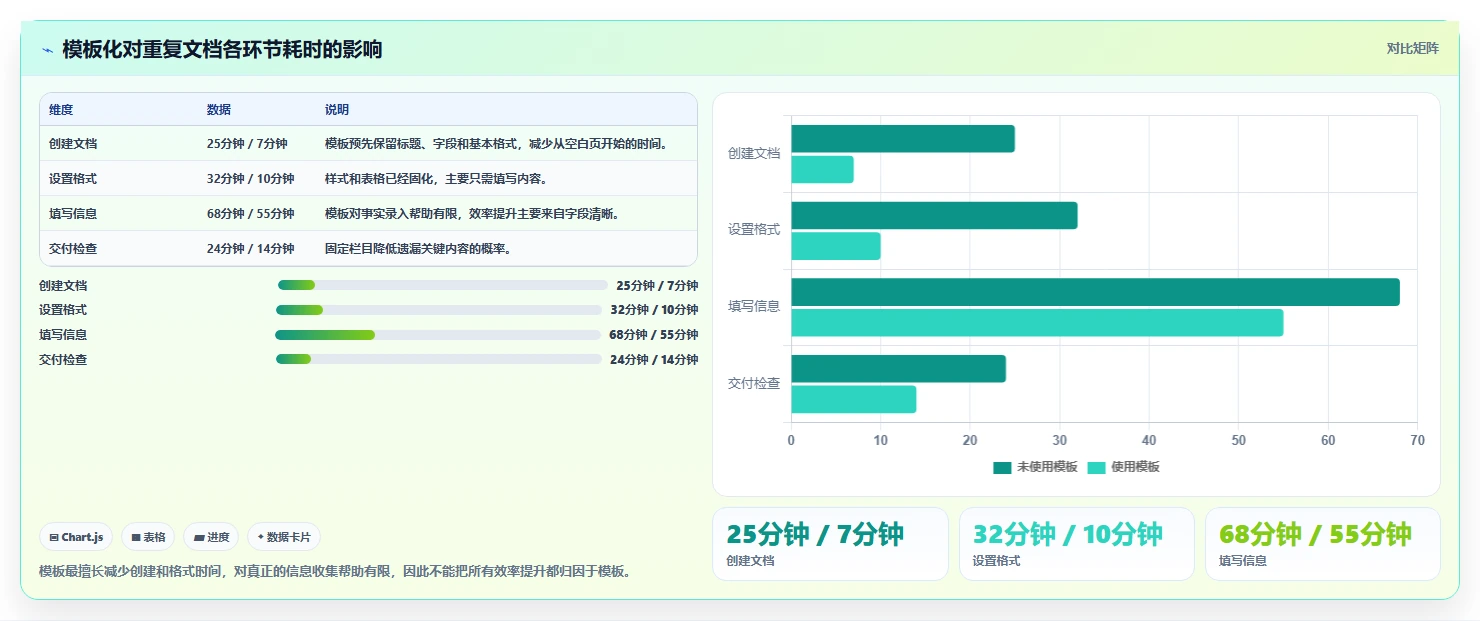This screenshot has width=1480, height=621.
Task: Click the 填写信息 axis label in chart
Action: pyautogui.click(x=754, y=307)
